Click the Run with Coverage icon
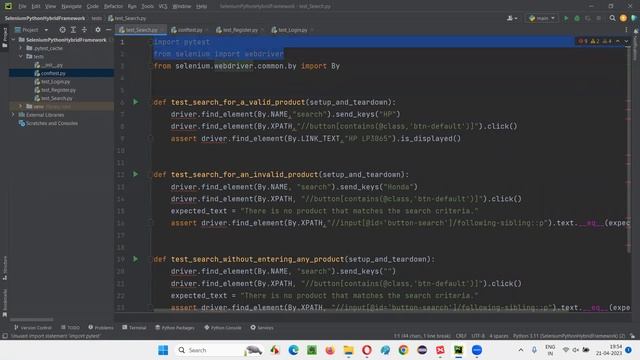Image resolution: width=640 pixels, height=360 pixels. (x=588, y=18)
